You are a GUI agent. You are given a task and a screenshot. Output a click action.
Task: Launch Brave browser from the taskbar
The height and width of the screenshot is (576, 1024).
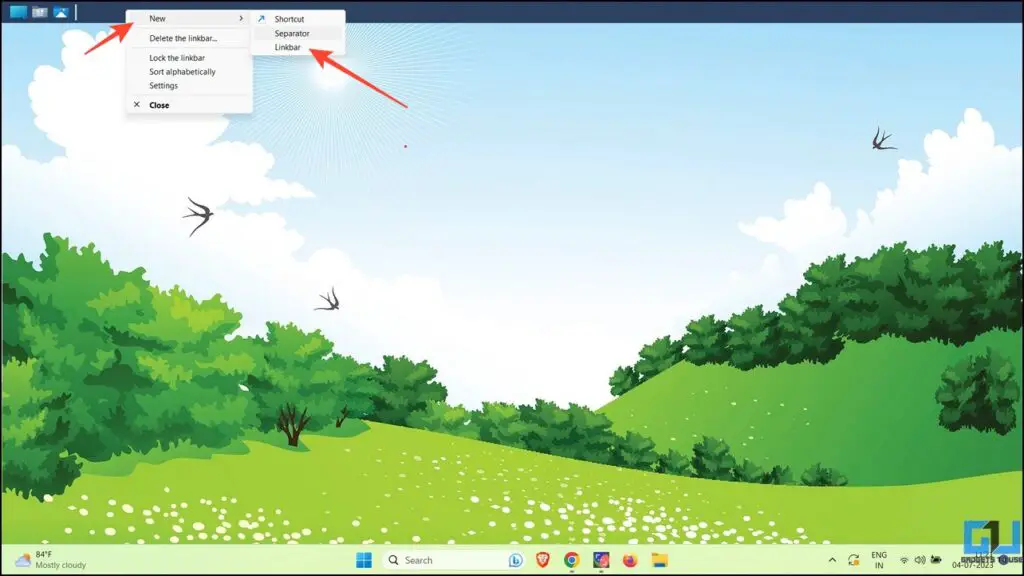tap(541, 560)
